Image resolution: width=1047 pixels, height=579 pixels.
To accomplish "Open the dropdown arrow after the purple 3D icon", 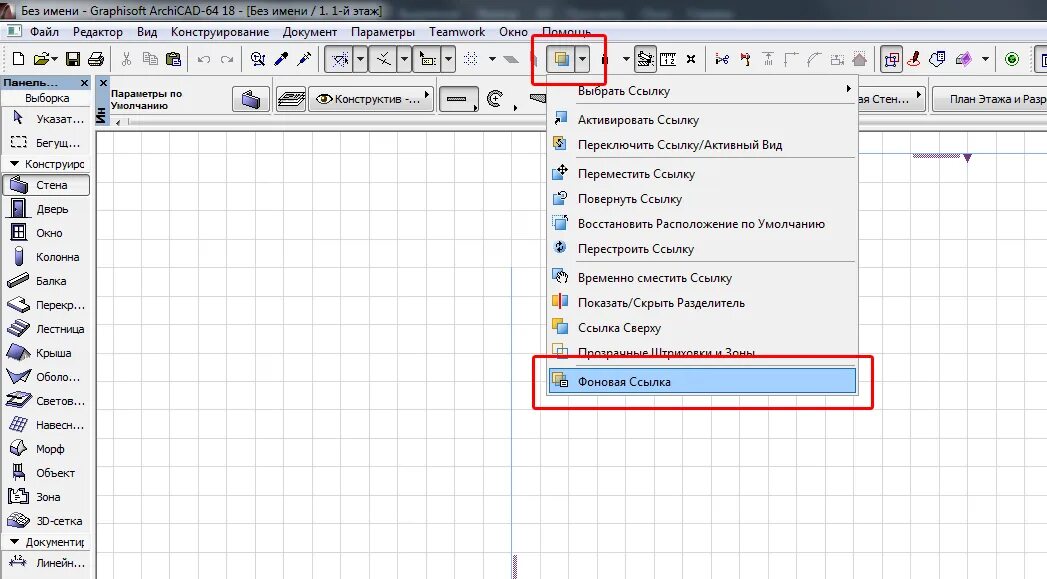I will coord(985,59).
